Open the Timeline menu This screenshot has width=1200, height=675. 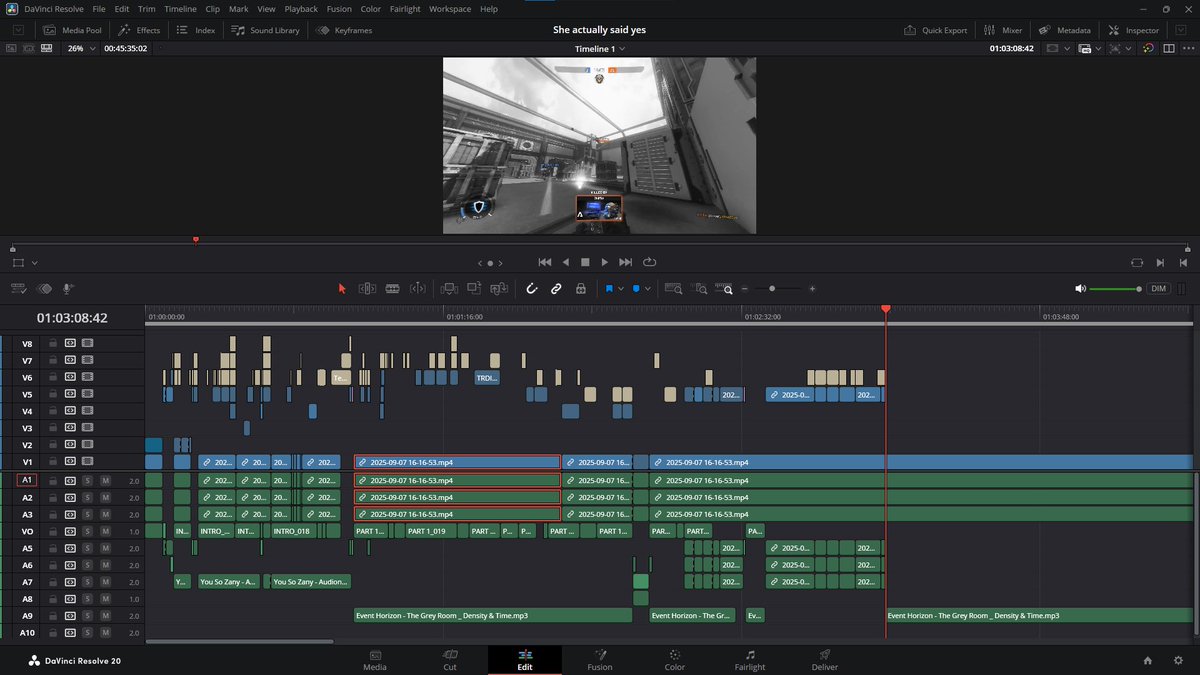pos(180,9)
